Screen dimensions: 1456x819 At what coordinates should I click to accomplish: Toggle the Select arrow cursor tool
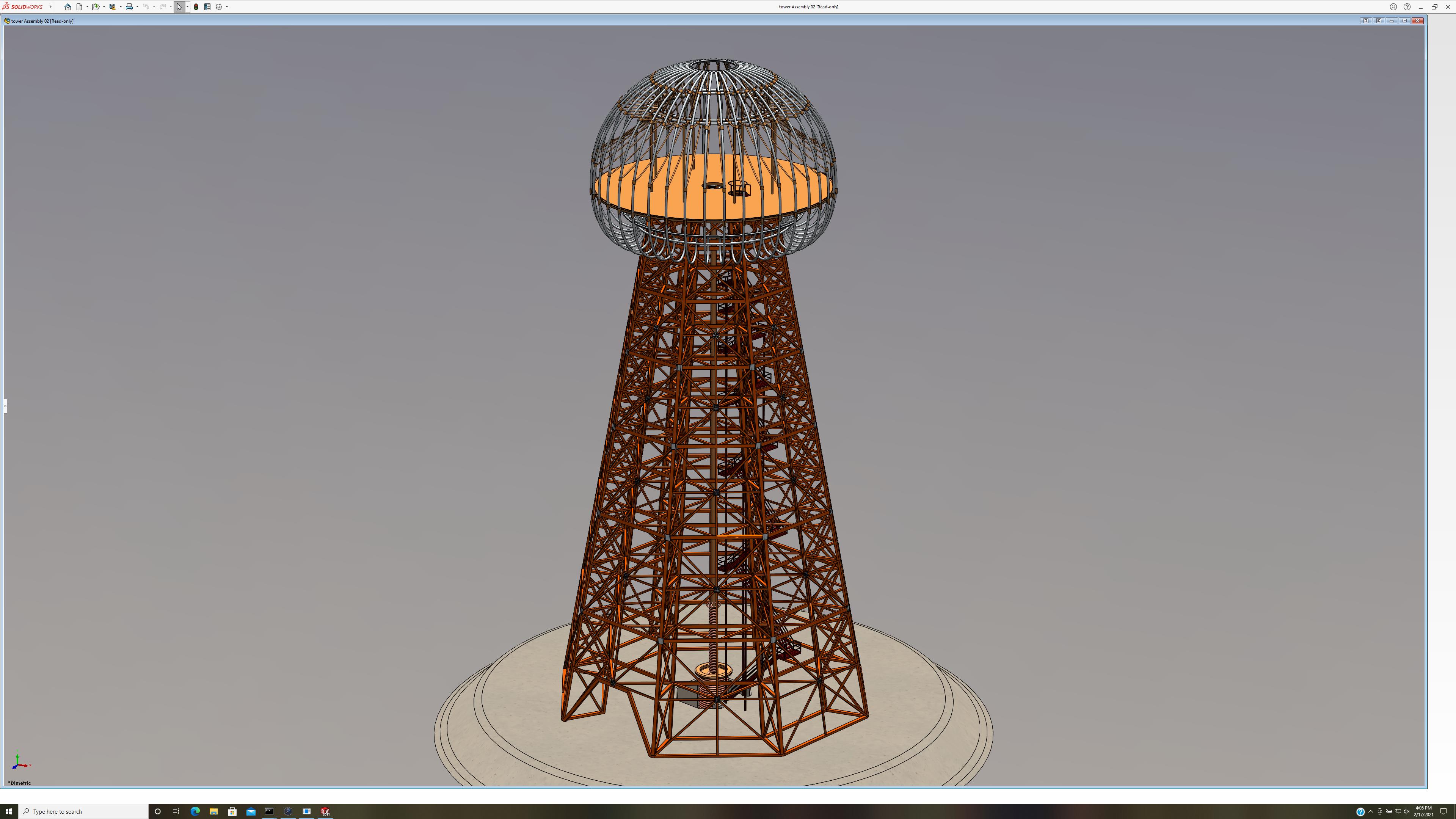[179, 7]
